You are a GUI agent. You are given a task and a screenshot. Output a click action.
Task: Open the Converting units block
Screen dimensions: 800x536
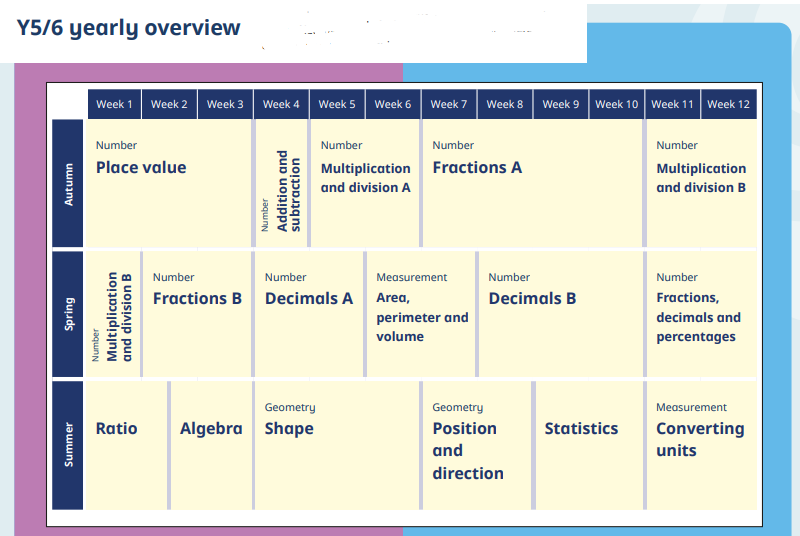pyautogui.click(x=702, y=445)
